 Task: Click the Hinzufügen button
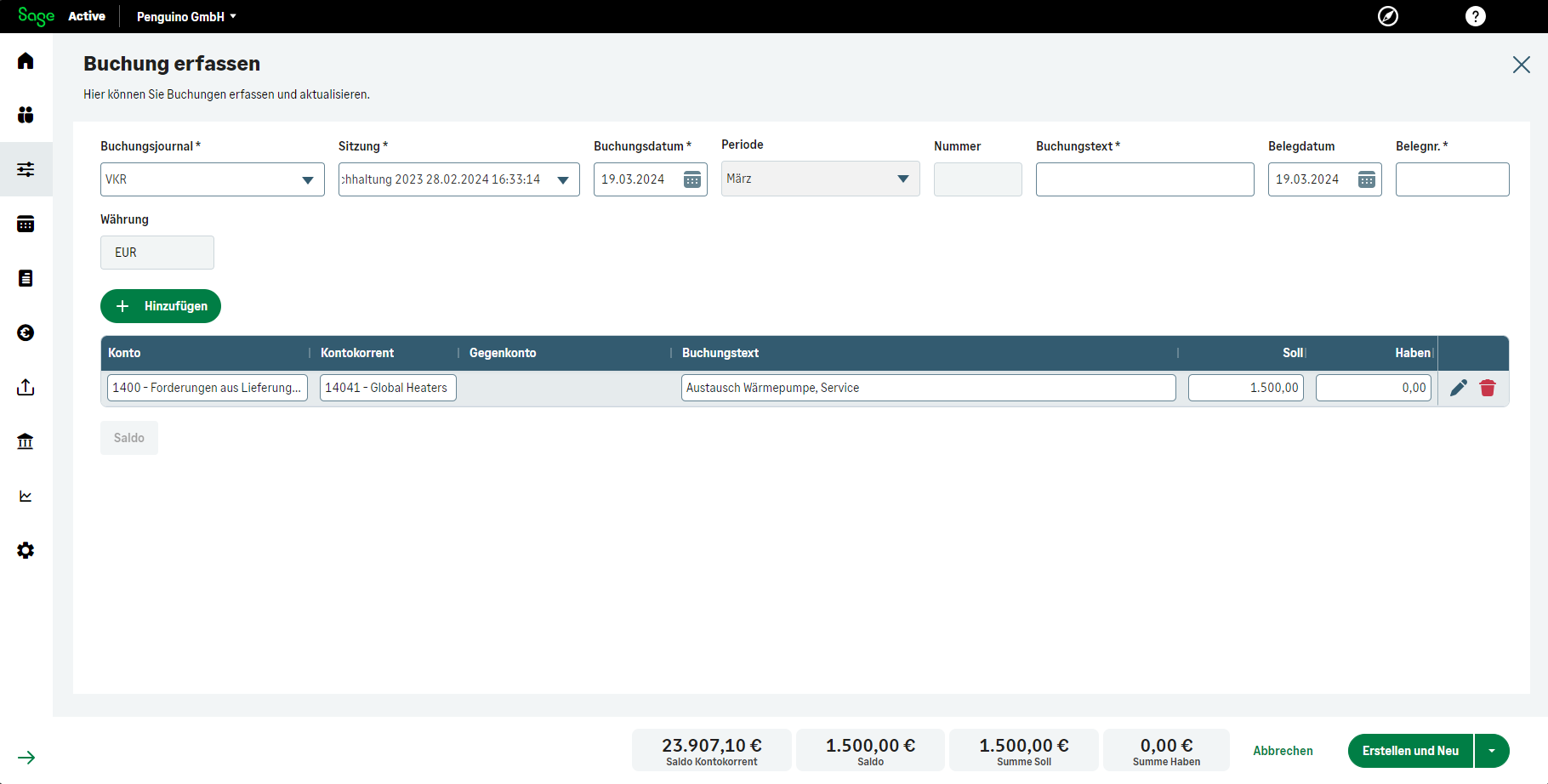161,306
